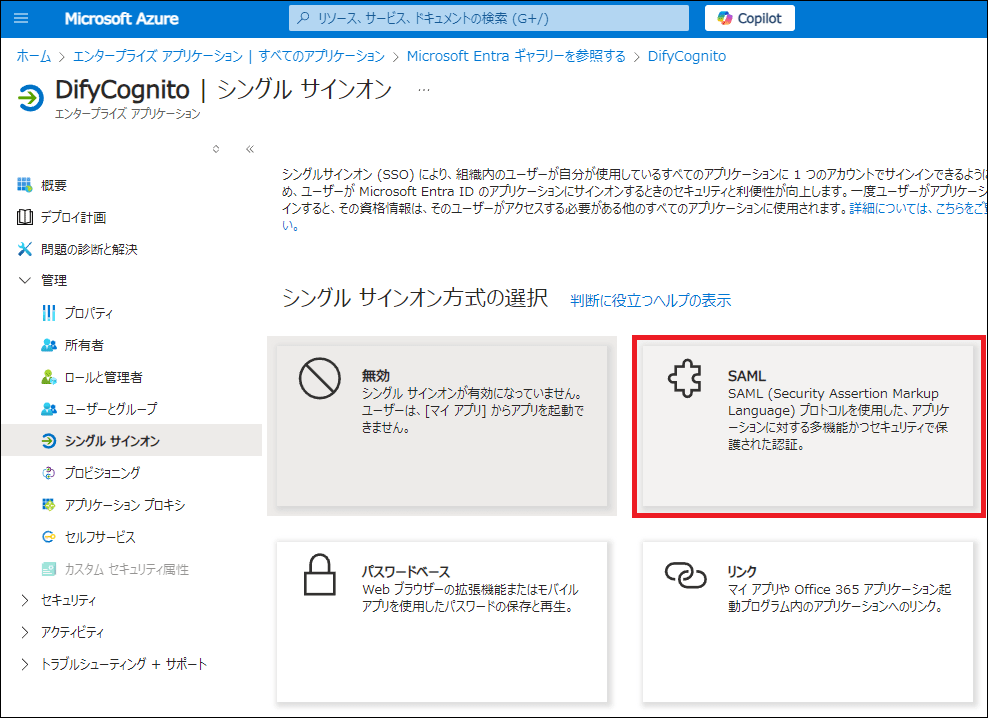Expand トラブルシューティング + サポート section

pos(25,665)
